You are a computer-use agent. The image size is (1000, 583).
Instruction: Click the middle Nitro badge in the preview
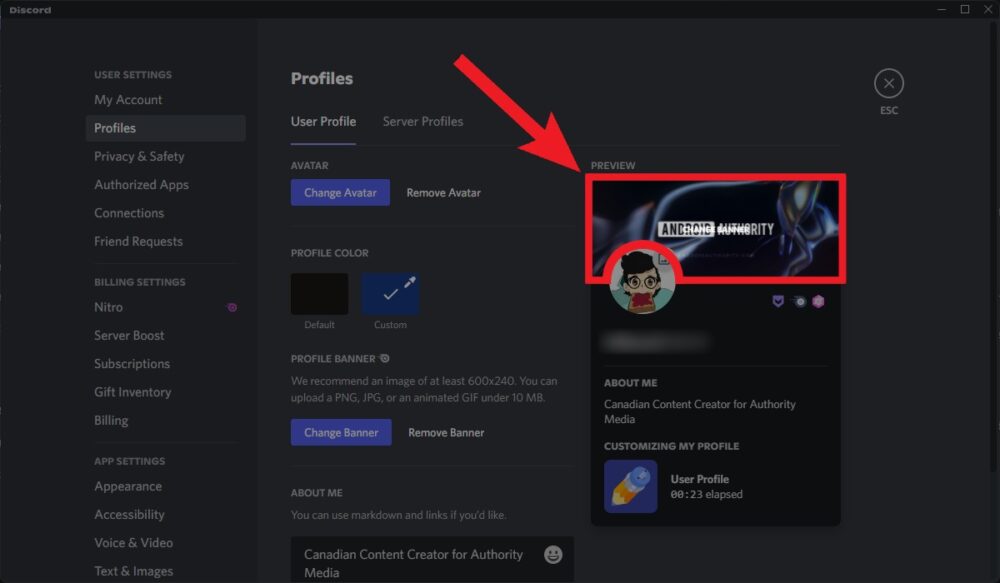800,301
